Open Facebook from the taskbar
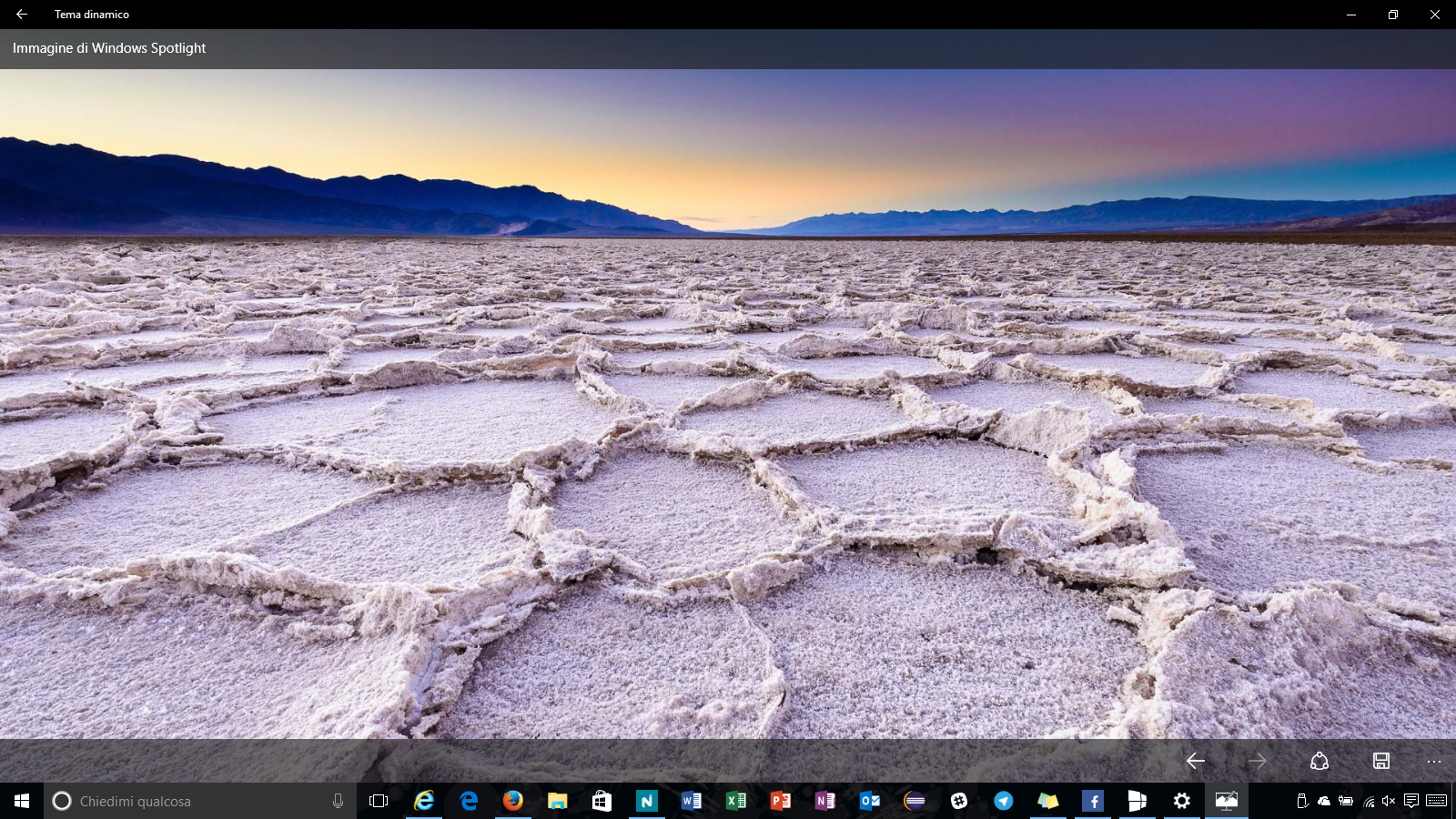Image resolution: width=1456 pixels, height=819 pixels. pos(1093,801)
